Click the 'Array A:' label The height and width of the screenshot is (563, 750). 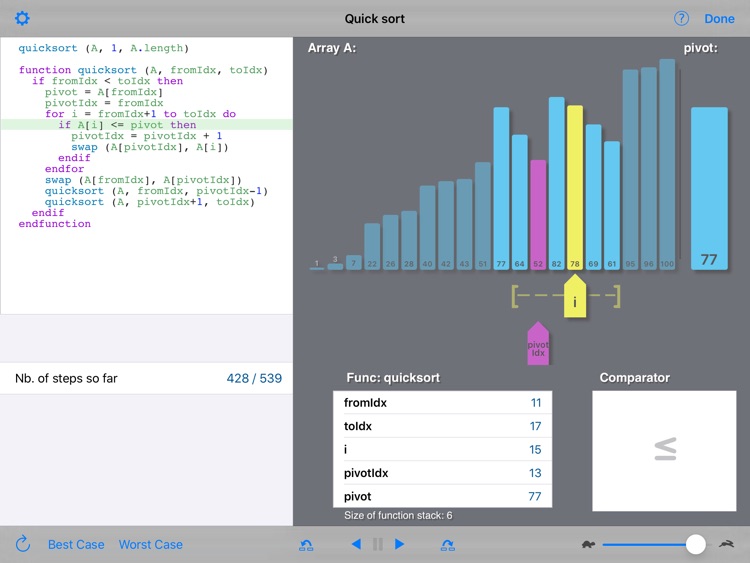(331, 48)
